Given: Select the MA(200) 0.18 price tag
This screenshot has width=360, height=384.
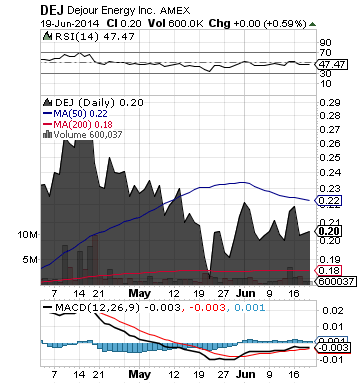Looking at the screenshot, I should (x=329, y=270).
